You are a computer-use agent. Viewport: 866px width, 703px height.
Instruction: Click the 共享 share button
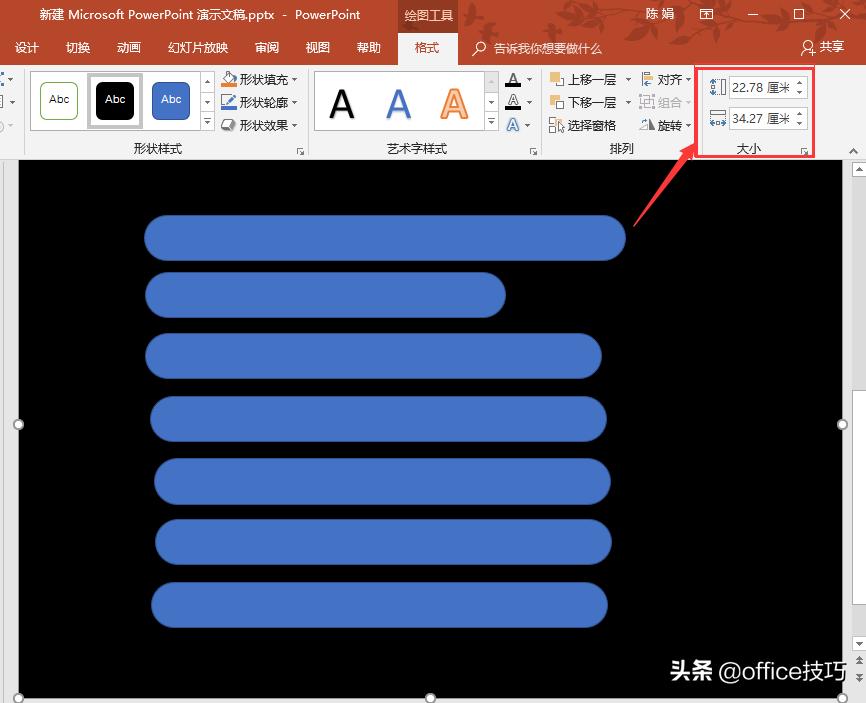pos(823,48)
